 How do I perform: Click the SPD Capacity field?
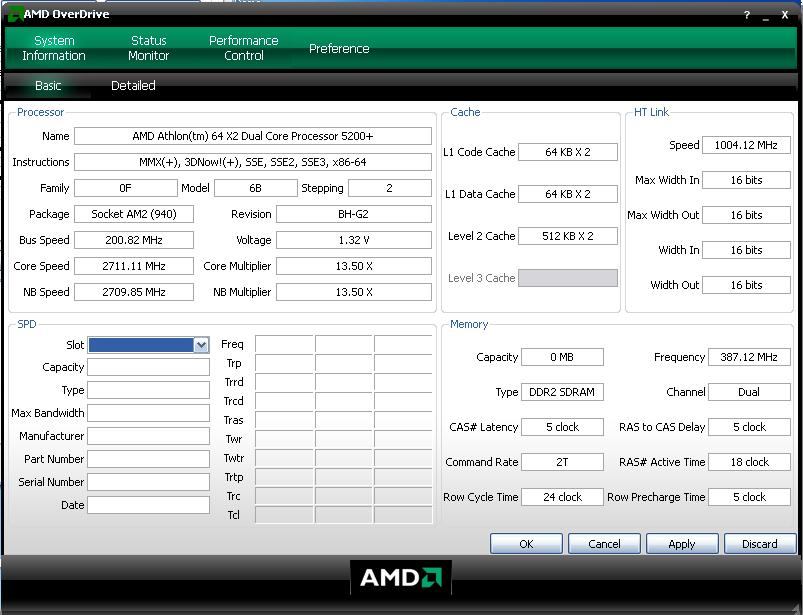tap(149, 367)
